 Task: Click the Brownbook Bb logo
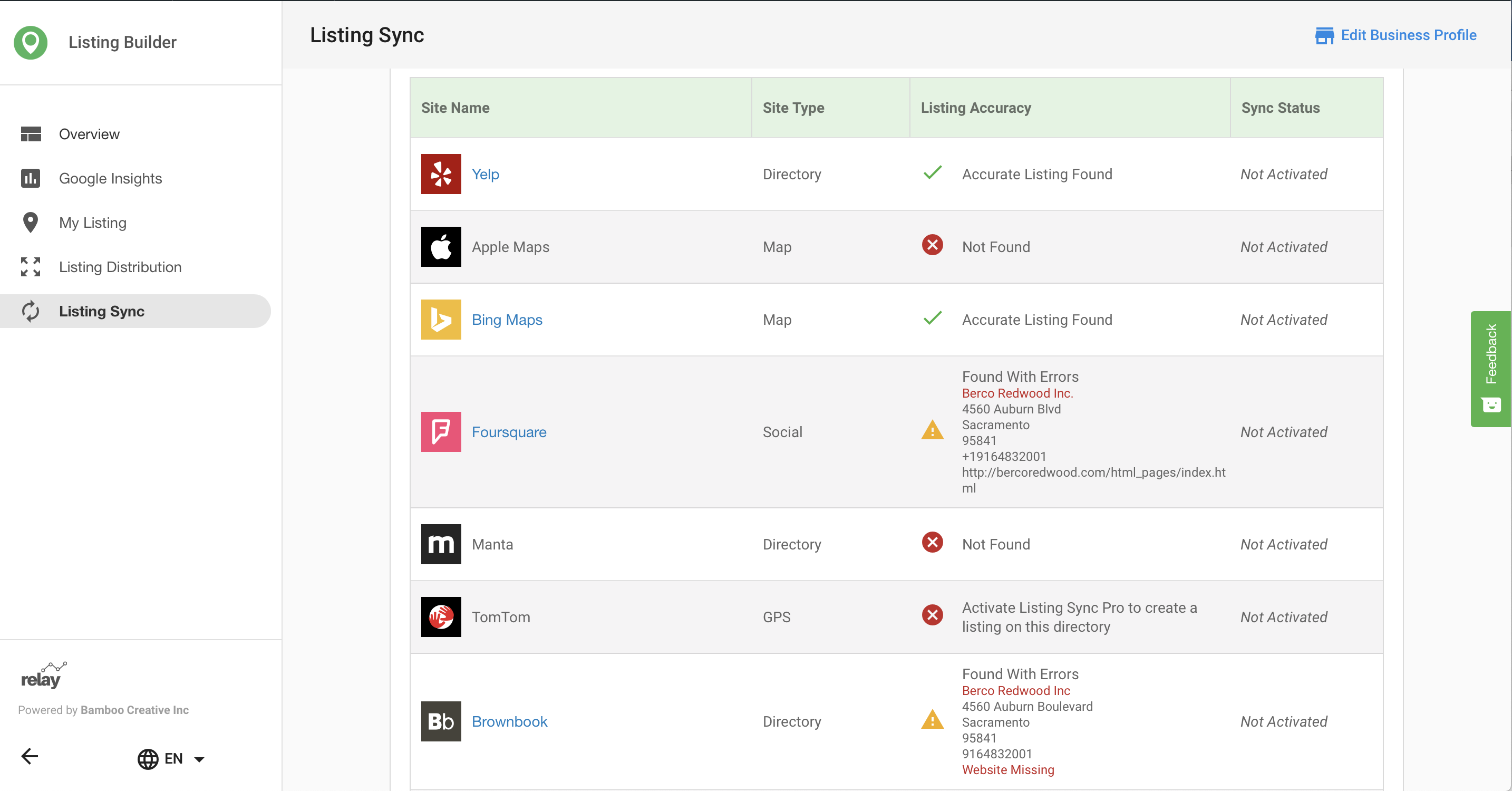click(x=441, y=721)
